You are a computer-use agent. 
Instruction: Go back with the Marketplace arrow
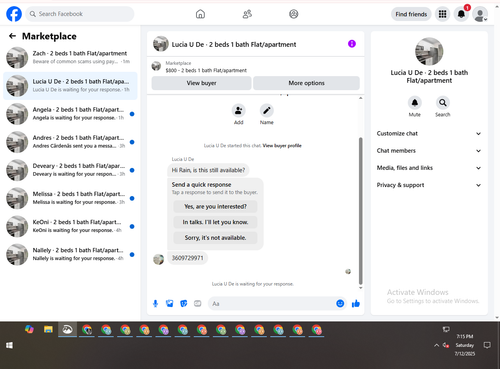pos(12,36)
